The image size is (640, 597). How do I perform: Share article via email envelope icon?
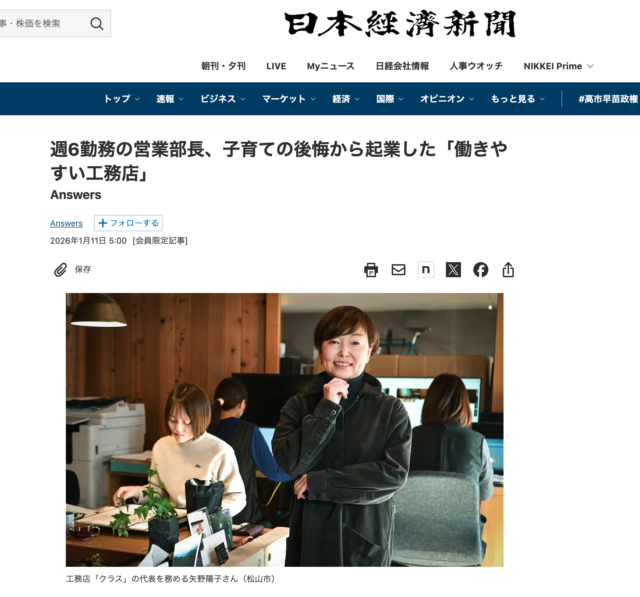(x=398, y=270)
